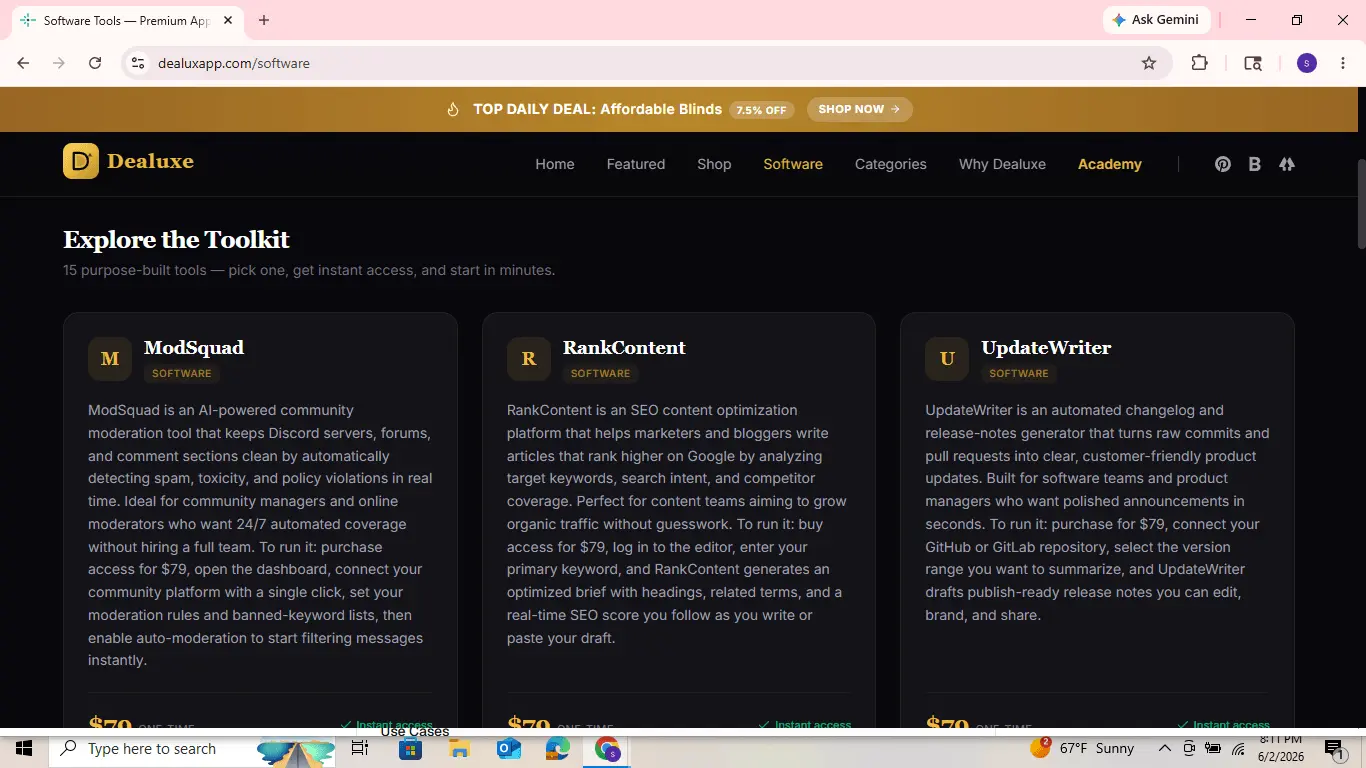Open the Chrome extensions puzzle icon
The width and height of the screenshot is (1366, 768).
pos(1200,63)
